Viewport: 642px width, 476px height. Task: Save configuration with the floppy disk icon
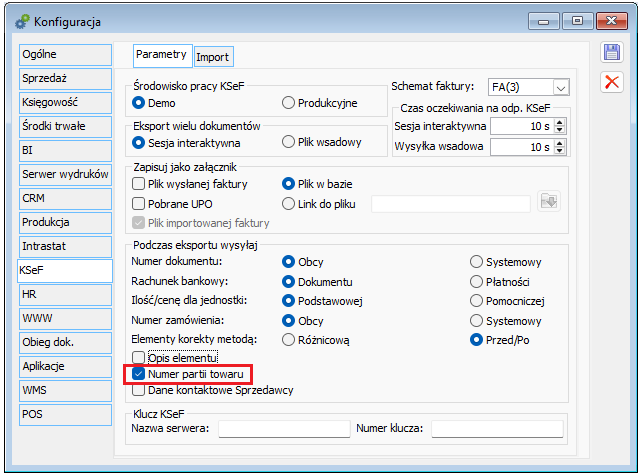(612, 53)
